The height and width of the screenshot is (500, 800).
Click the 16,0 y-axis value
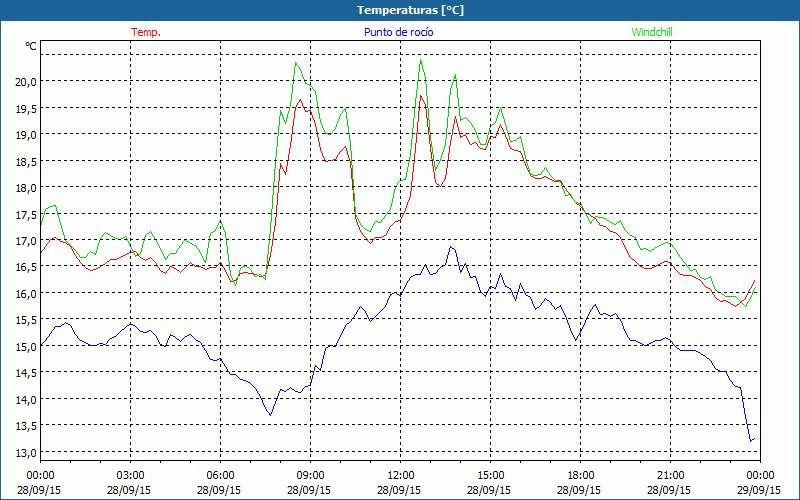point(27,293)
